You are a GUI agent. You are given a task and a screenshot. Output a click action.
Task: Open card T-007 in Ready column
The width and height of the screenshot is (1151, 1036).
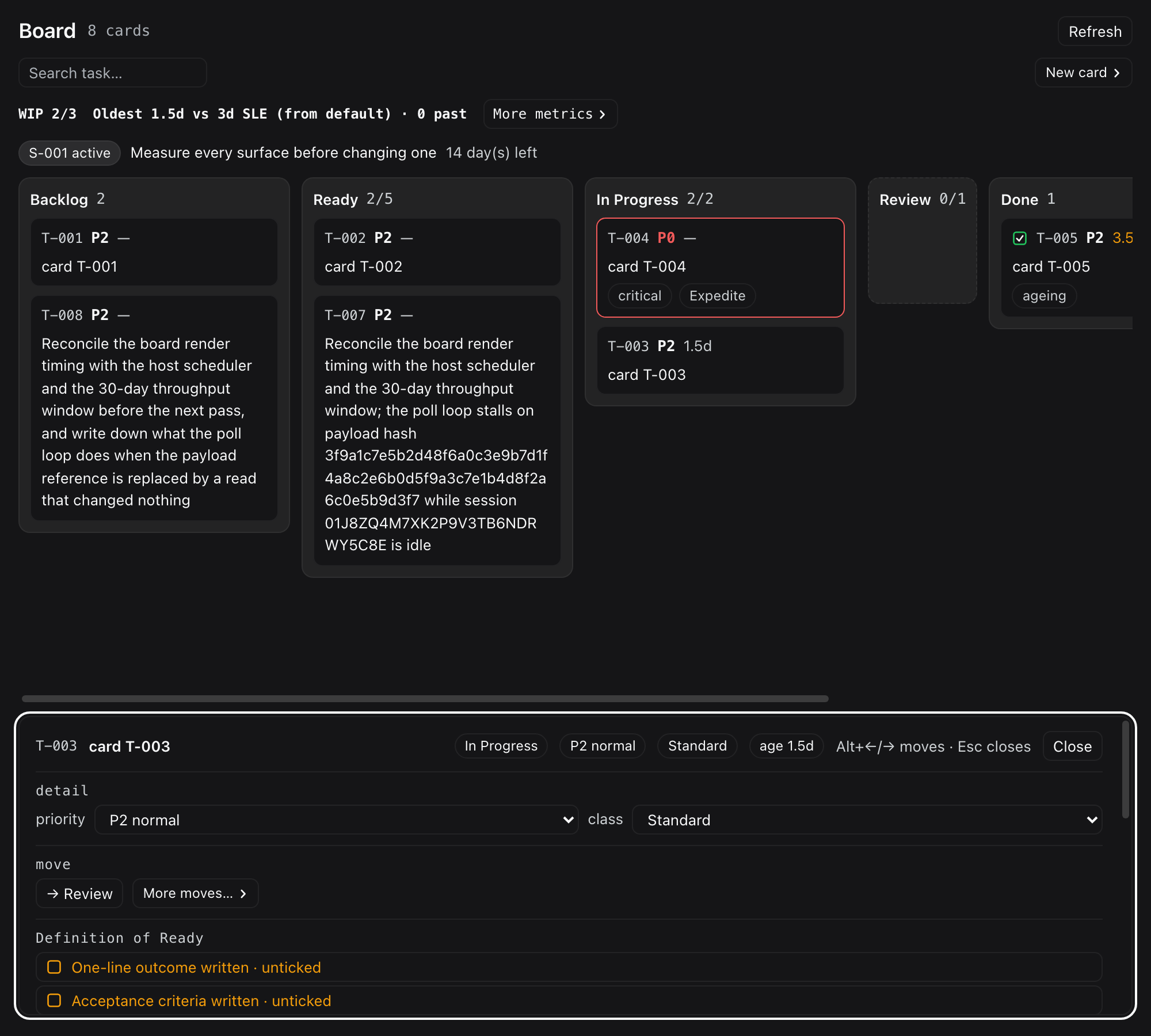coord(437,431)
